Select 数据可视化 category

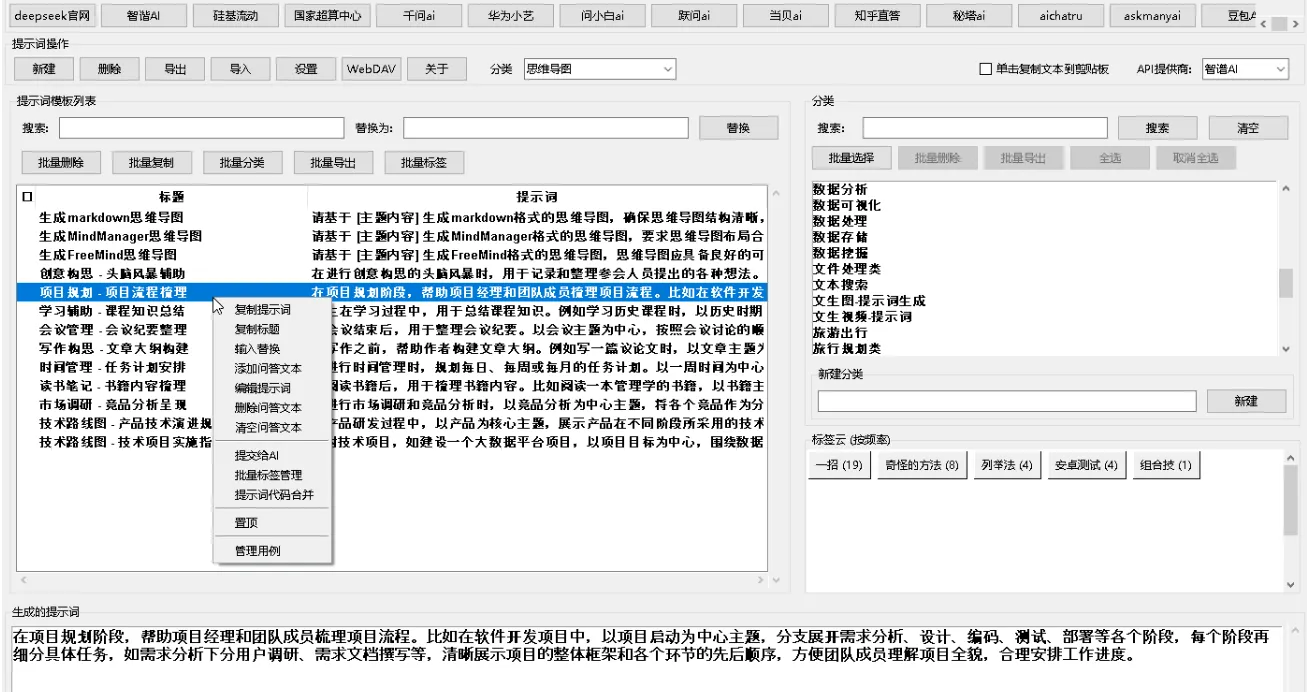847,205
